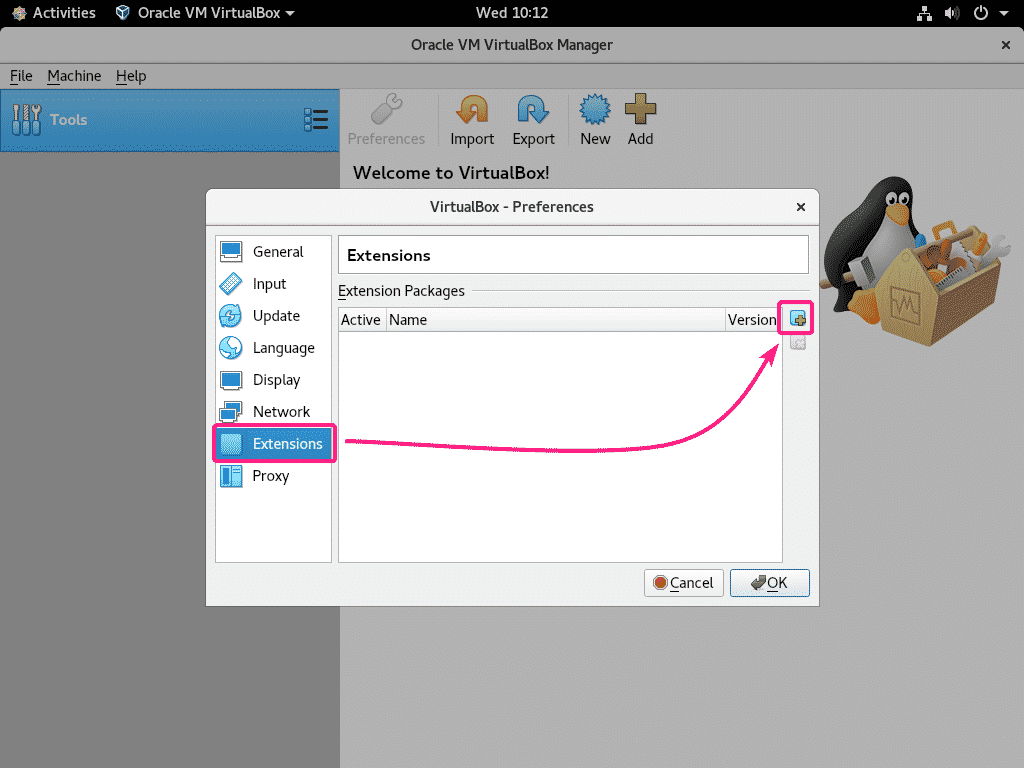Screen dimensions: 1024x768
Task: Click the remove extension package icon
Action: [797, 342]
